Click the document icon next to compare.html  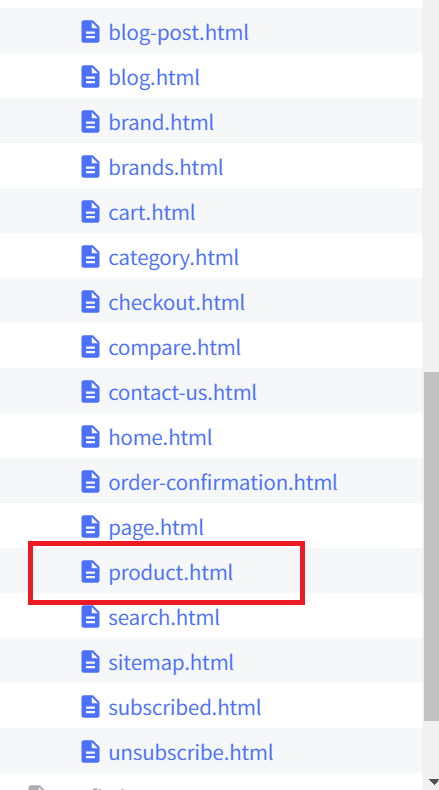click(90, 347)
